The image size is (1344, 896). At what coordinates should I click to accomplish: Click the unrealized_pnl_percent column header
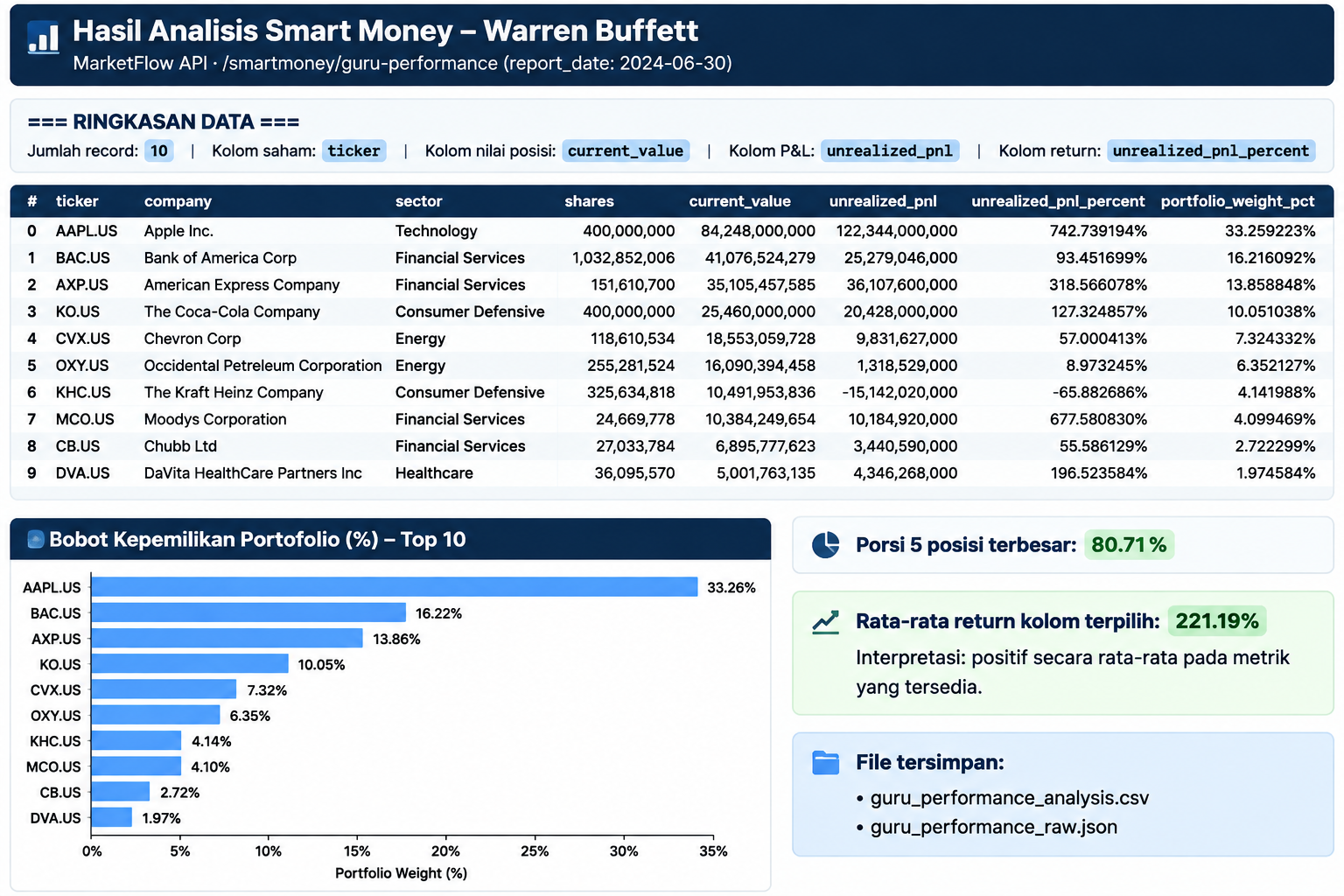[x=1058, y=201]
